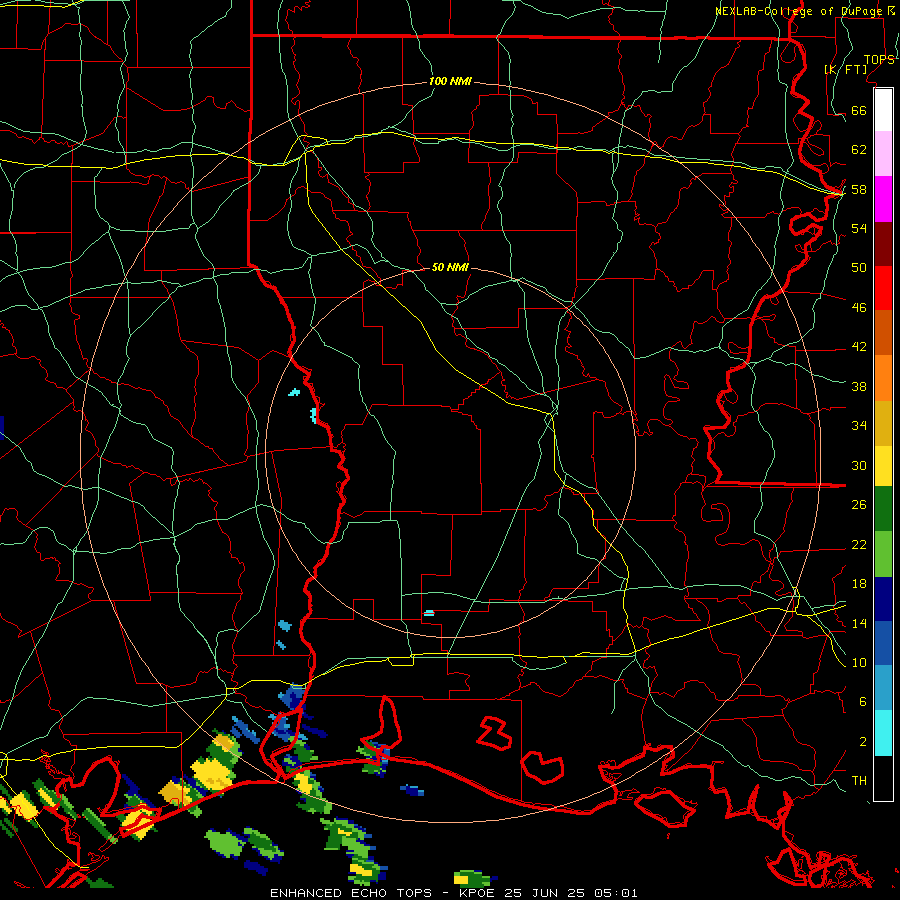Click the legend value '46'
Screen dimensions: 900x900
[859, 308]
